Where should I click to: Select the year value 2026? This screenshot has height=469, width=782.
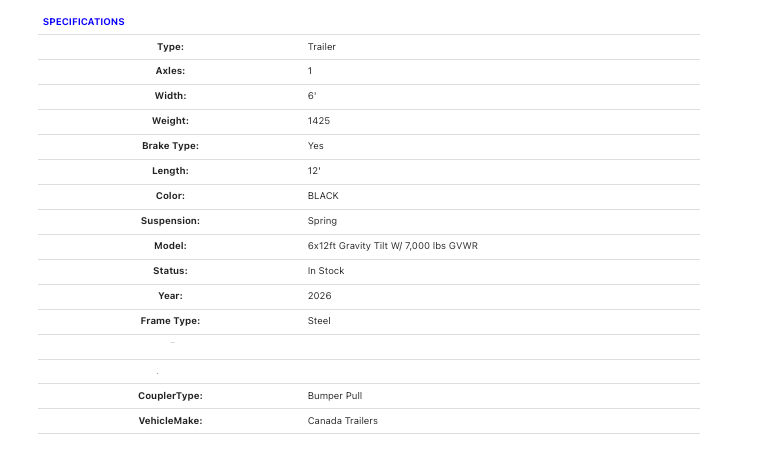tap(319, 296)
